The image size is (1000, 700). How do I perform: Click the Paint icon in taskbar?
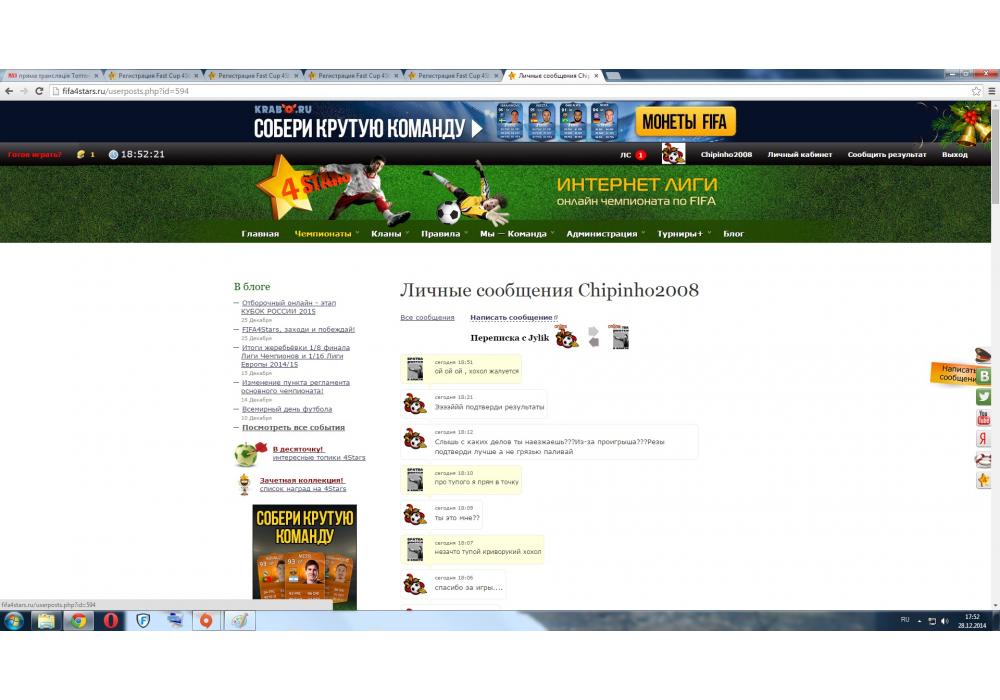click(x=239, y=620)
